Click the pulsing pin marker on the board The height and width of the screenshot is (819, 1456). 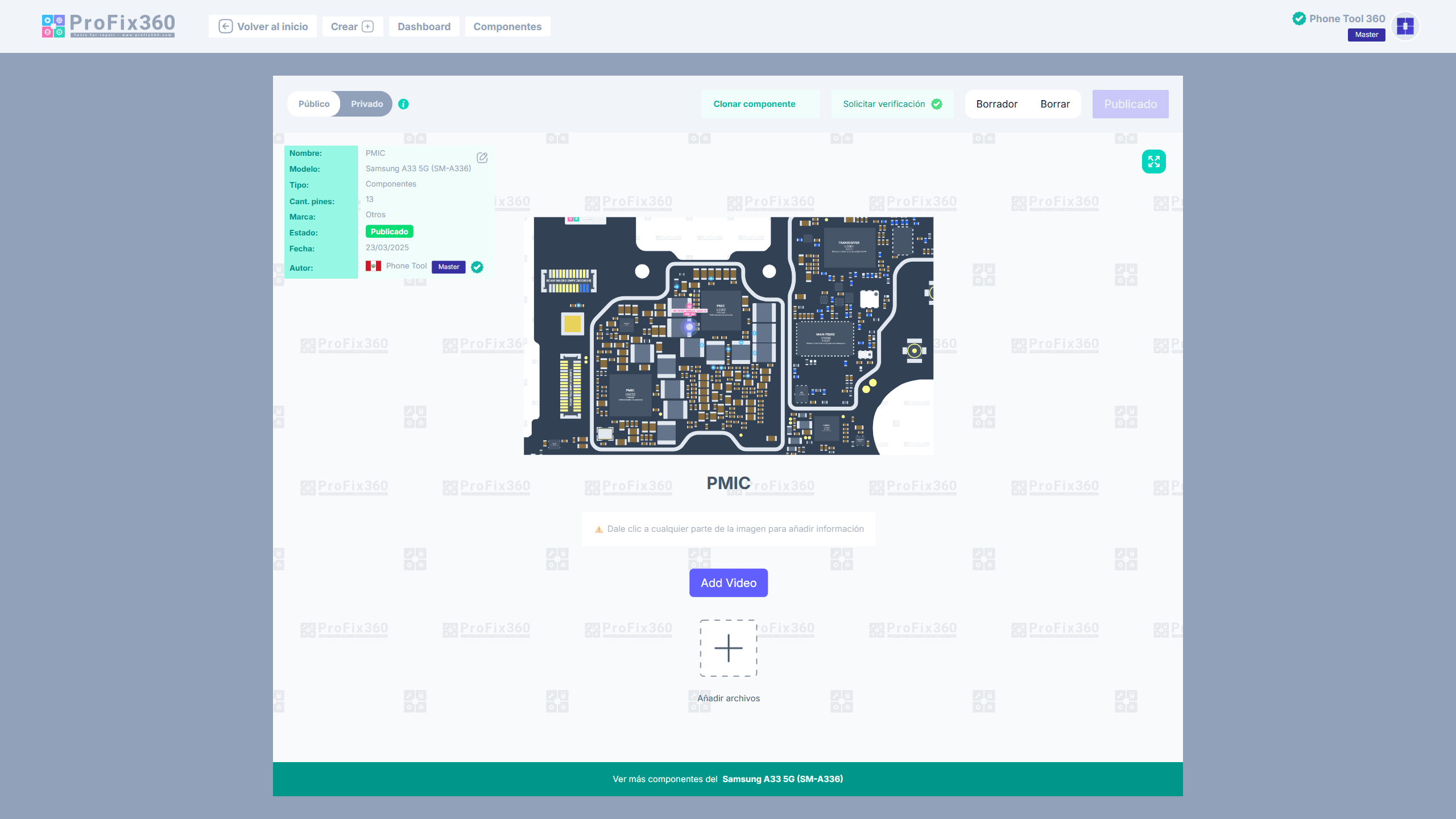[689, 327]
